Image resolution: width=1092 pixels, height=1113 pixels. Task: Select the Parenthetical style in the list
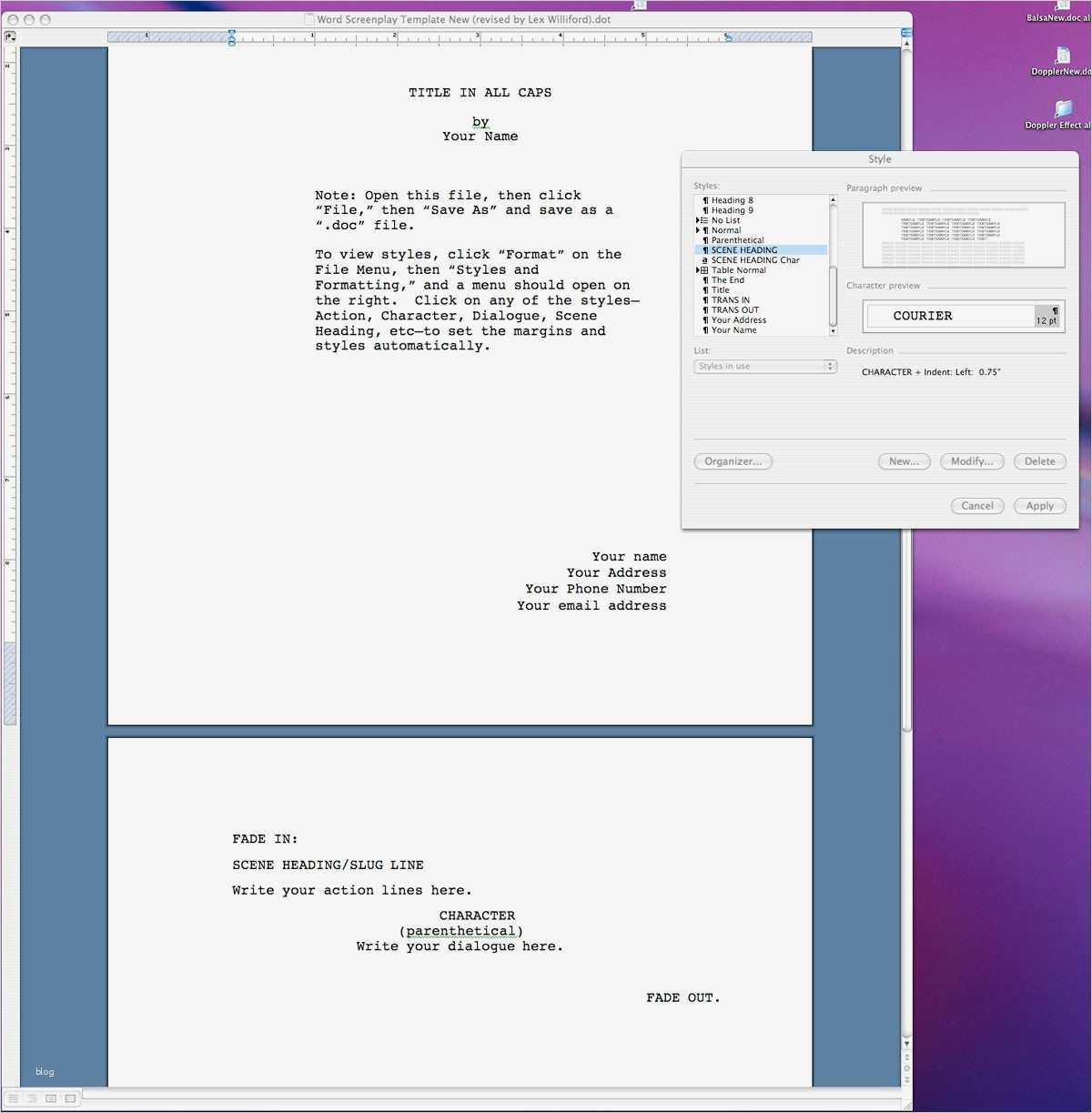pyautogui.click(x=739, y=239)
